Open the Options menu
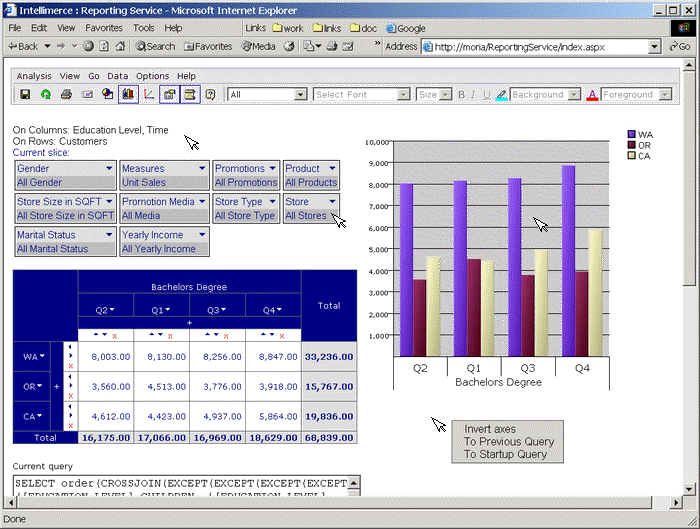The height and width of the screenshot is (529, 700). (153, 76)
